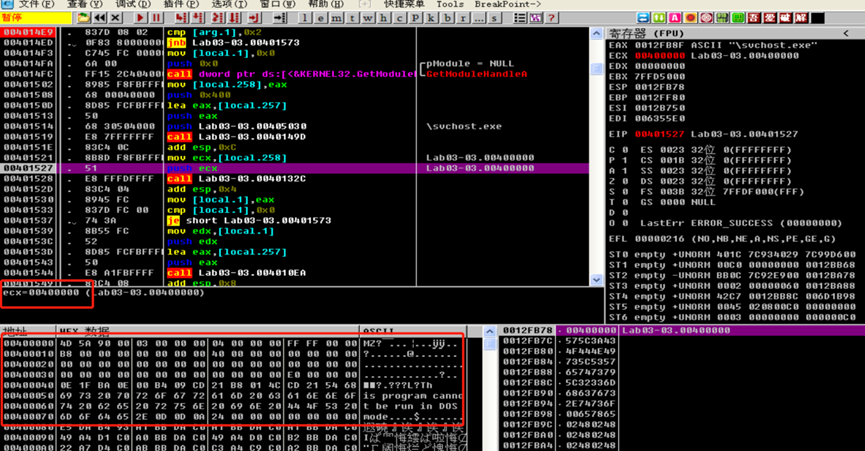
Task: Click the red circle on yellow icon
Action: (690, 18)
